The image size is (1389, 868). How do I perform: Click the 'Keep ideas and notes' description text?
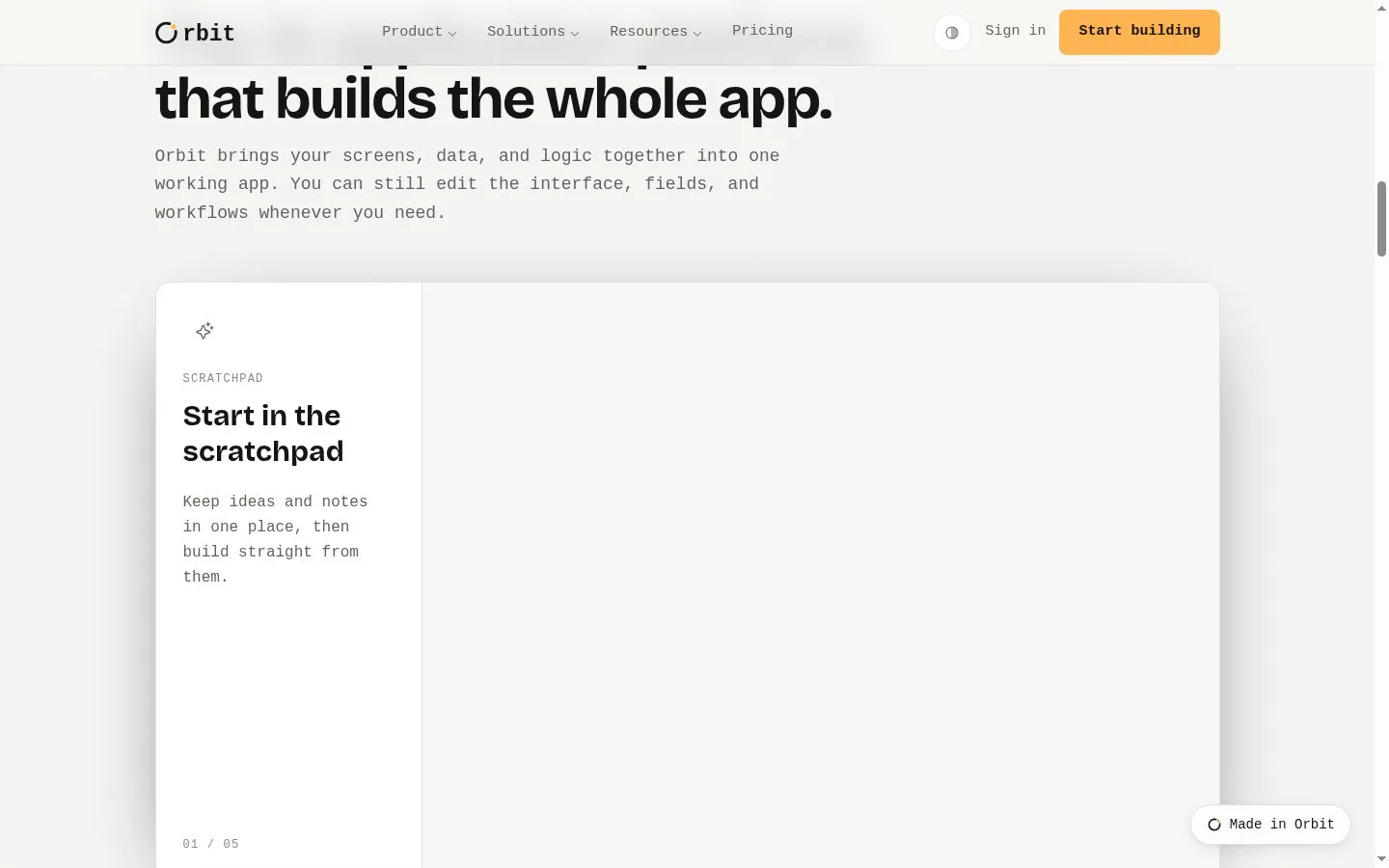coord(275,539)
